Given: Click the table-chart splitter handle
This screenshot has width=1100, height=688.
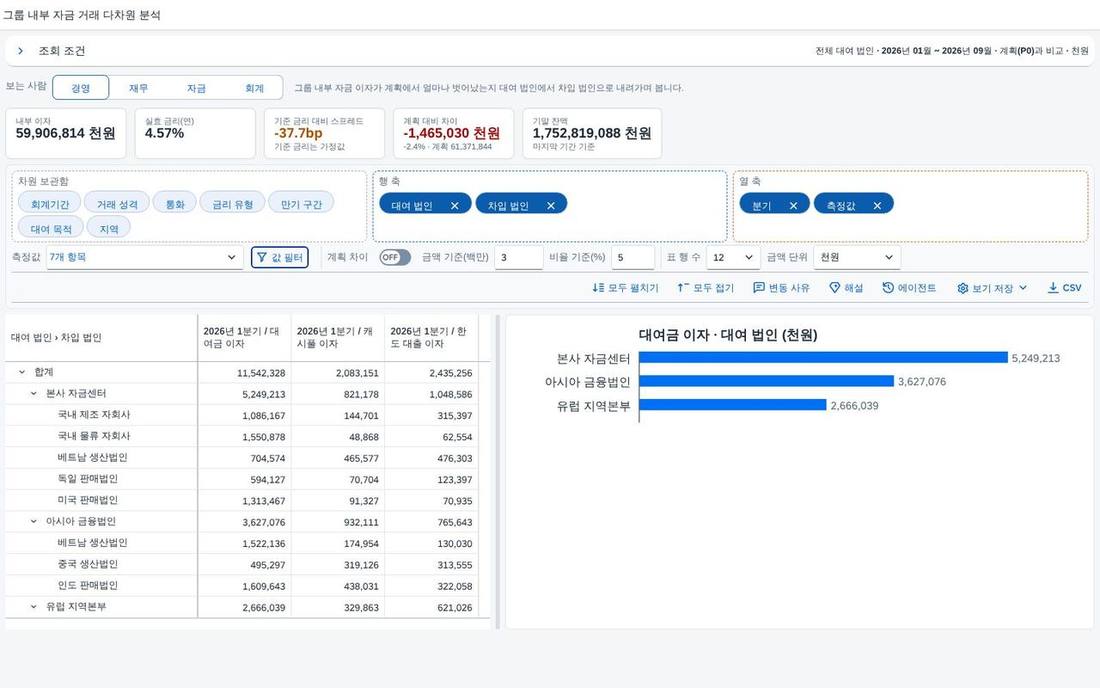Looking at the screenshot, I should [x=498, y=472].
